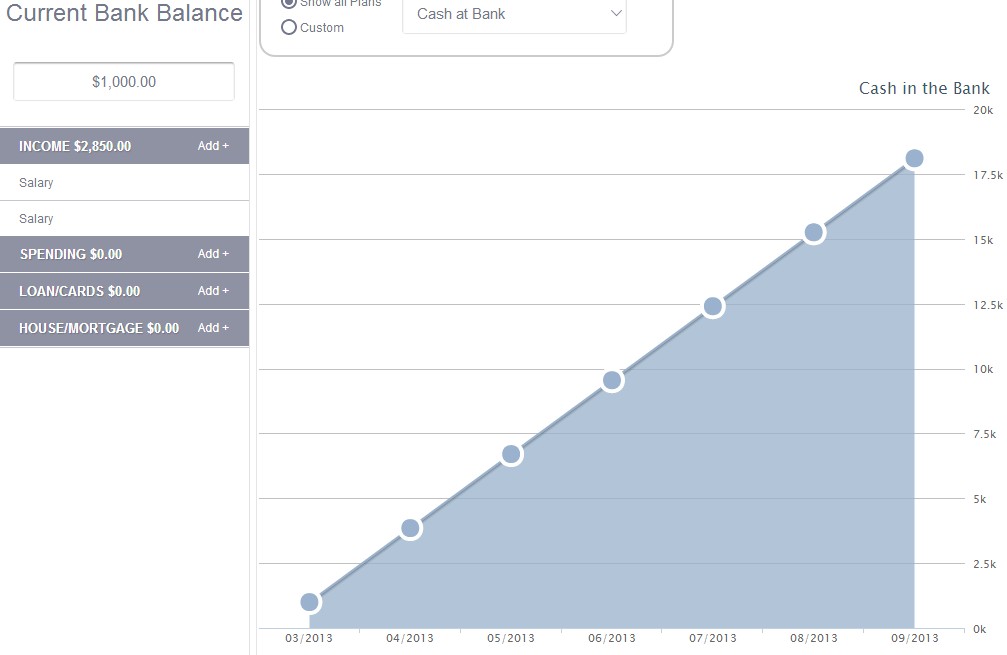Add a new income entry
Viewport: 1007px width, 655px height.
[213, 146]
